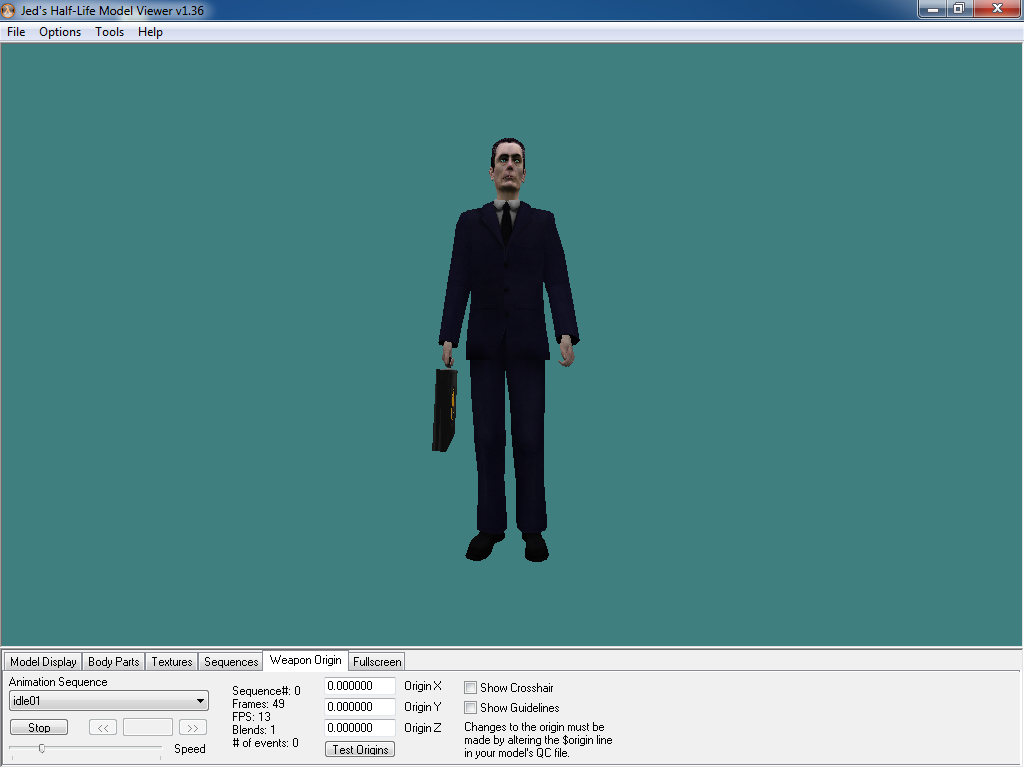Viewport: 1024px width, 768px height.
Task: Click the 'Blends: 1' text
Action: pyautogui.click(x=254, y=729)
